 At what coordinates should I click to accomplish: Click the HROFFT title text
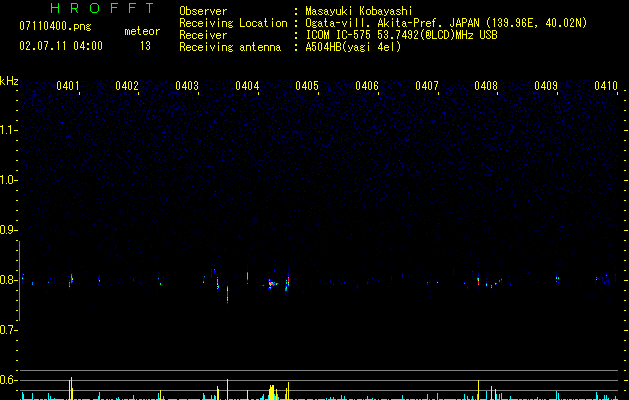(102, 8)
